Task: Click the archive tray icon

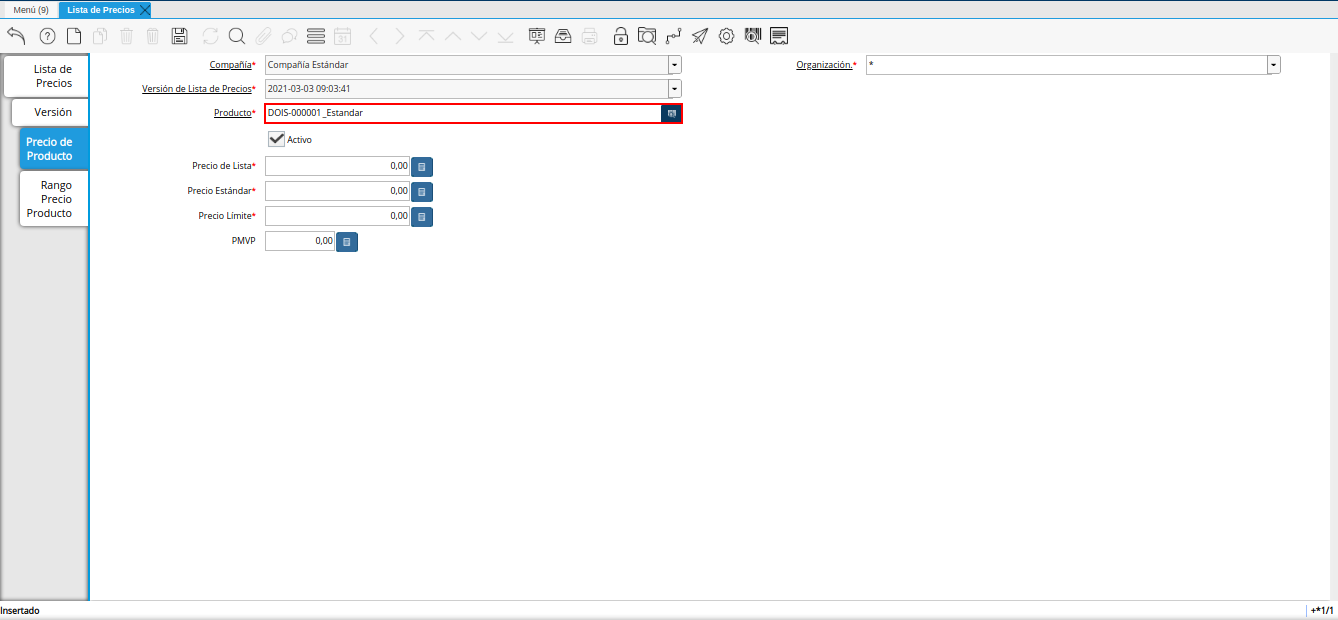Action: point(563,36)
